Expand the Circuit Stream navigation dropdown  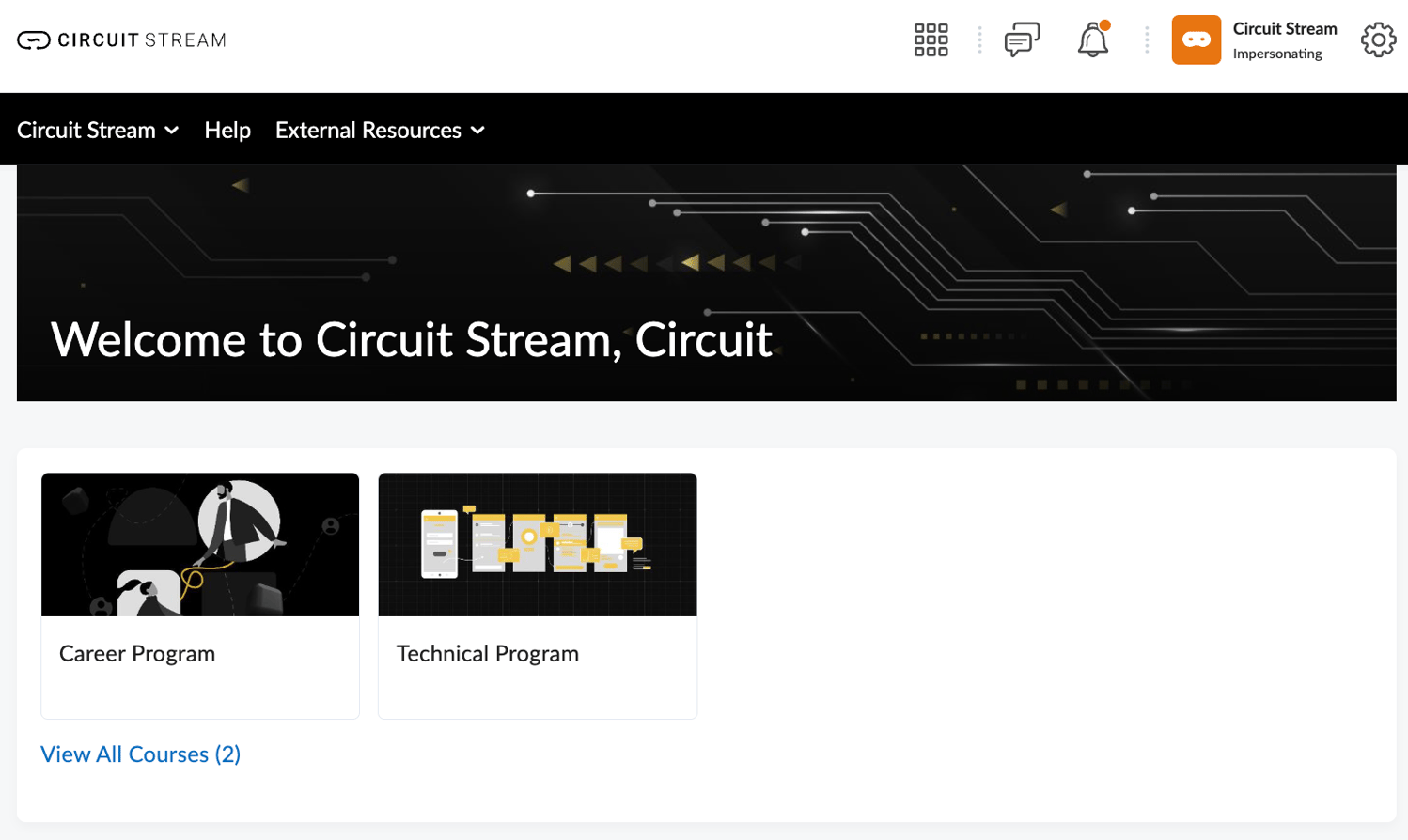(98, 130)
